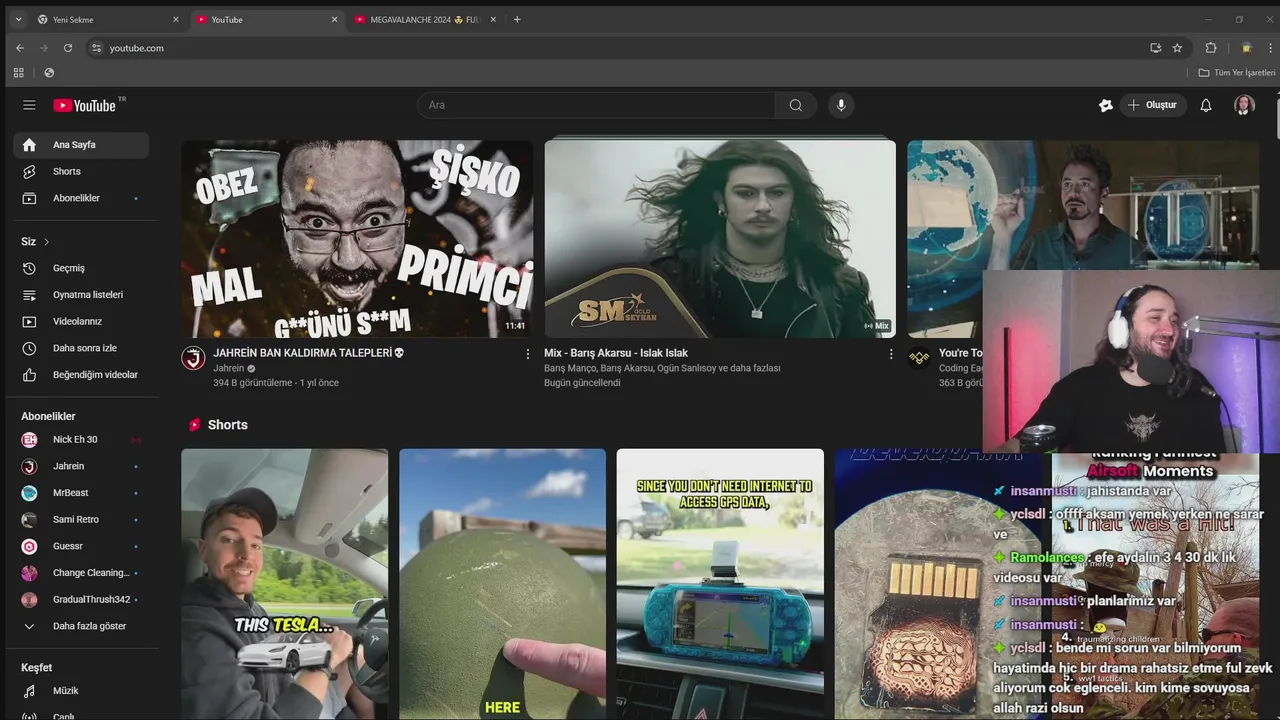Click the install/cast icon in address bar
The height and width of the screenshot is (720, 1280).
coord(1155,48)
